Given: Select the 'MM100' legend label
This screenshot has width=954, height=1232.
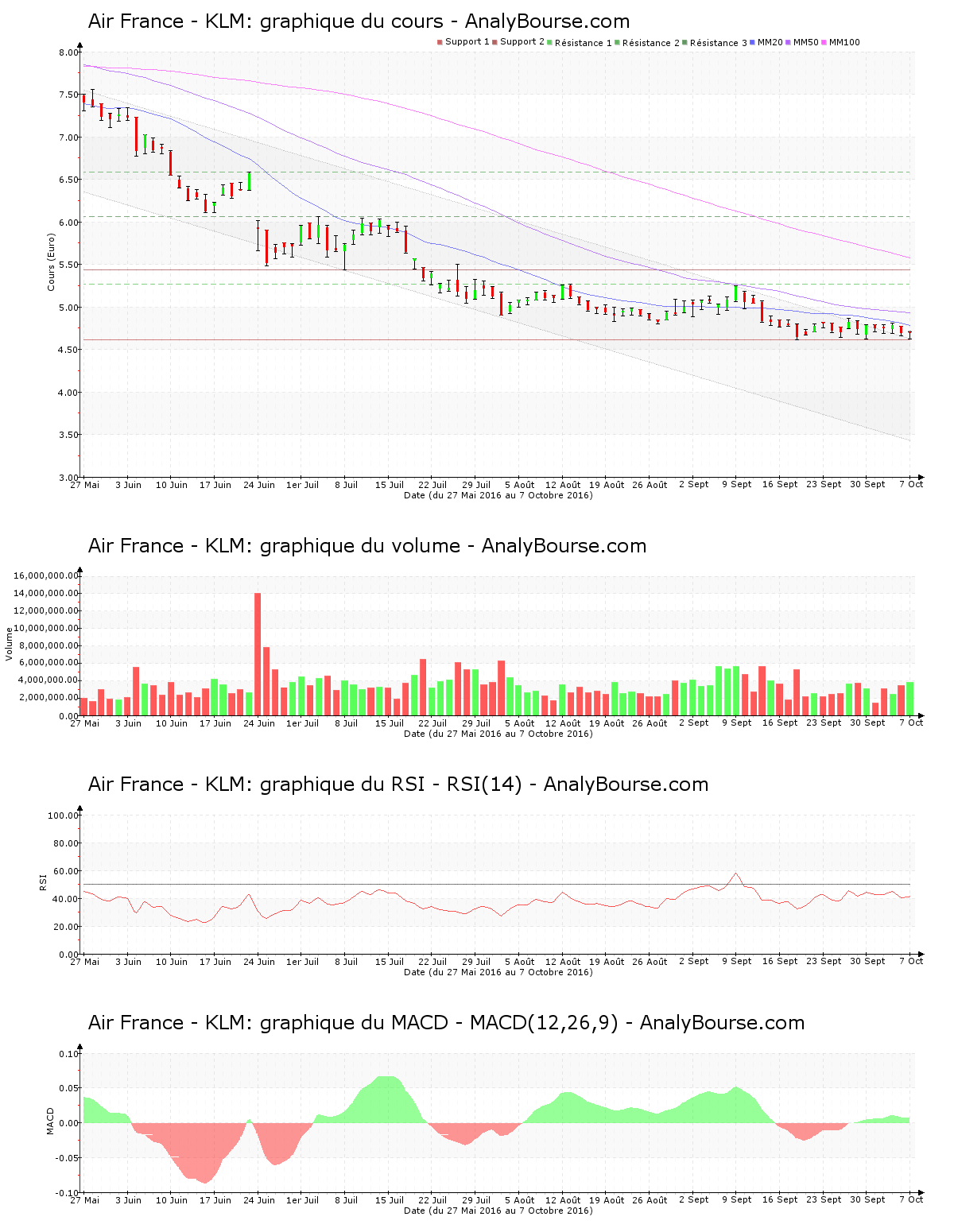Looking at the screenshot, I should [844, 42].
